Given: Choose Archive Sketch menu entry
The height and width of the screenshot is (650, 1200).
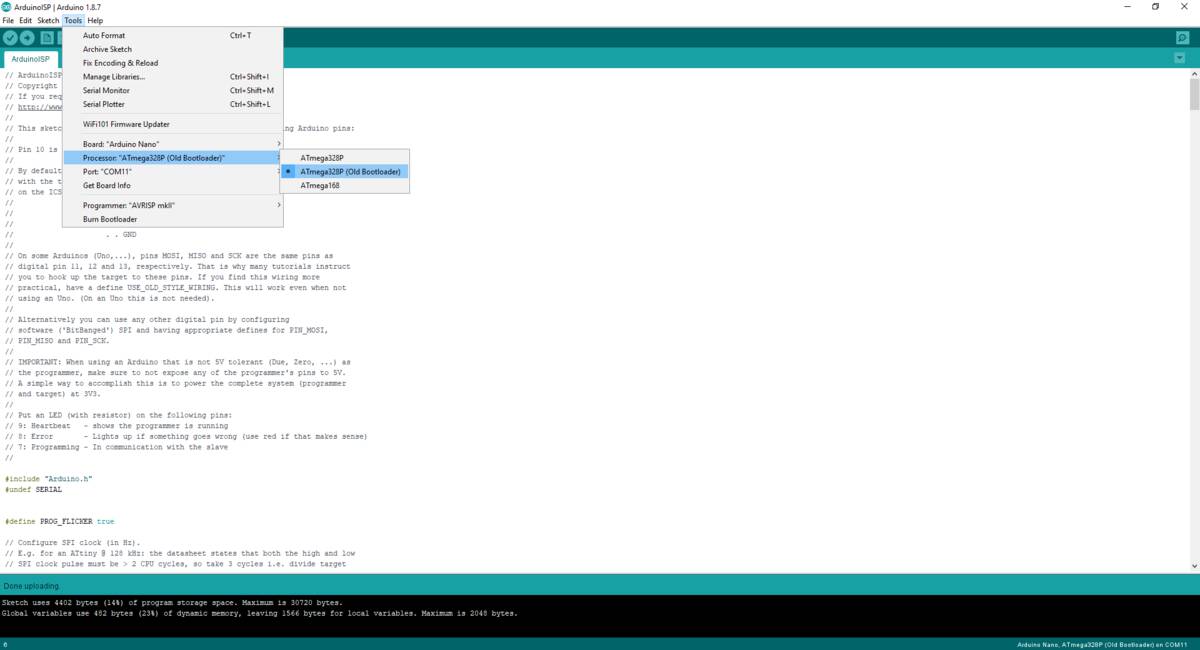Looking at the screenshot, I should tap(173, 49).
